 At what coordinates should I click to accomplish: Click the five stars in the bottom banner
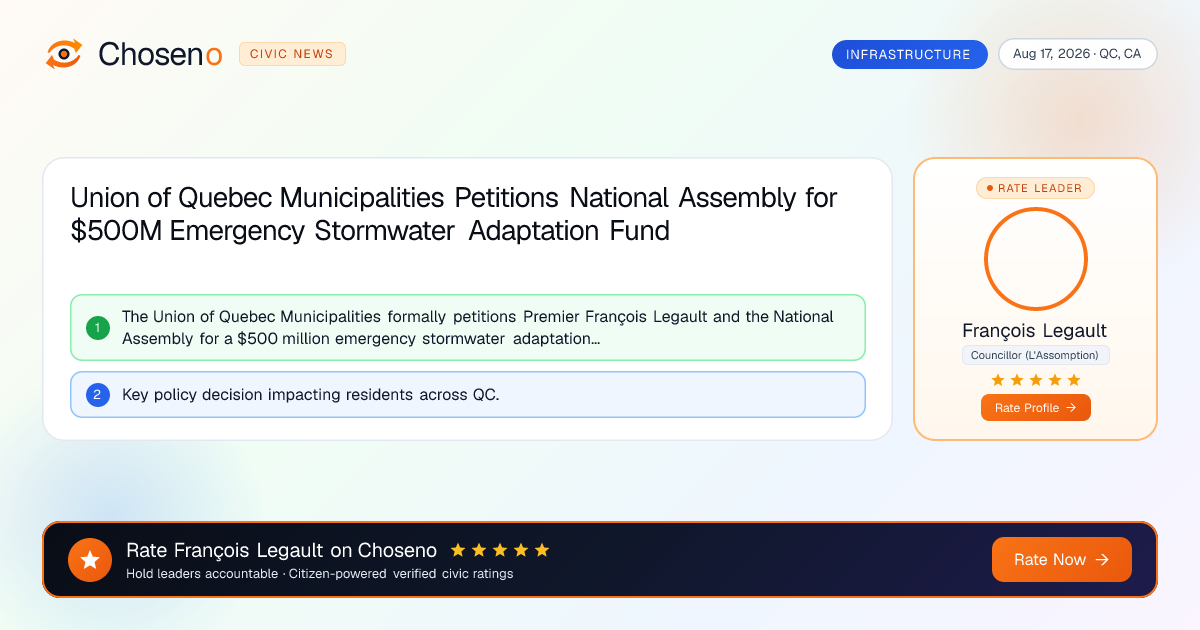(x=500, y=550)
